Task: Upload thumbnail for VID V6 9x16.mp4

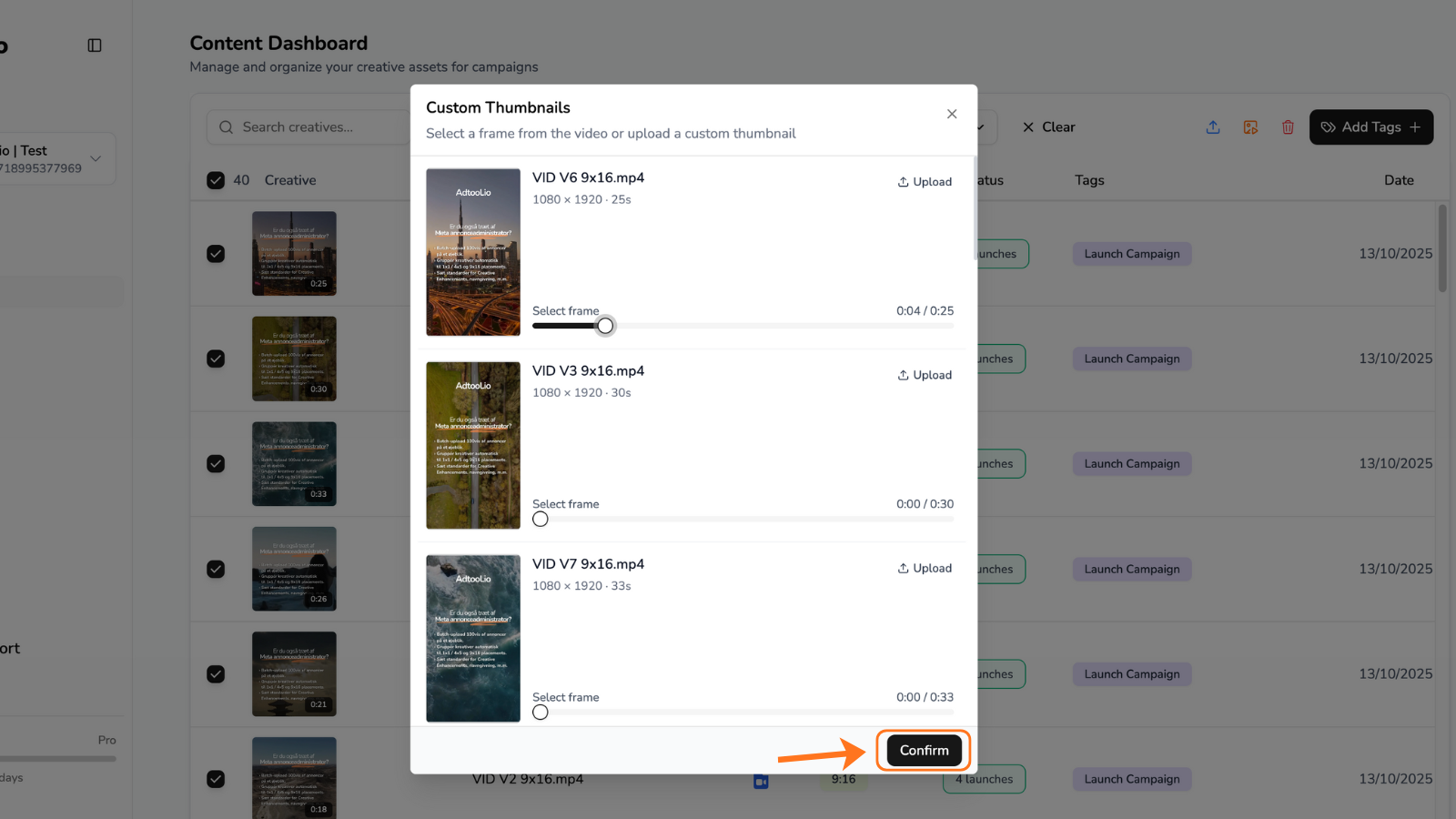Action: coord(925,182)
